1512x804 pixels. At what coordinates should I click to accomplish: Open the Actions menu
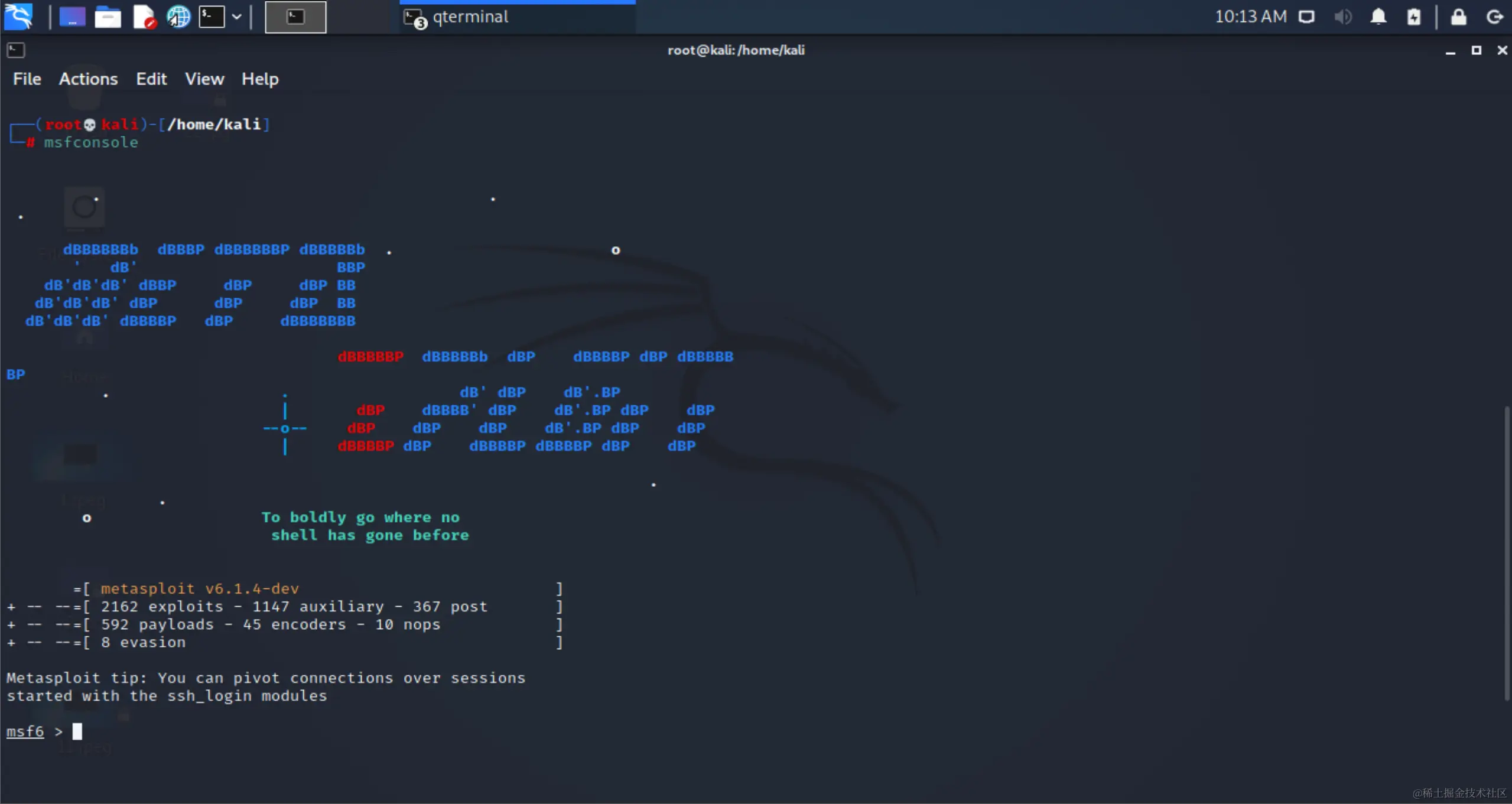coord(88,79)
